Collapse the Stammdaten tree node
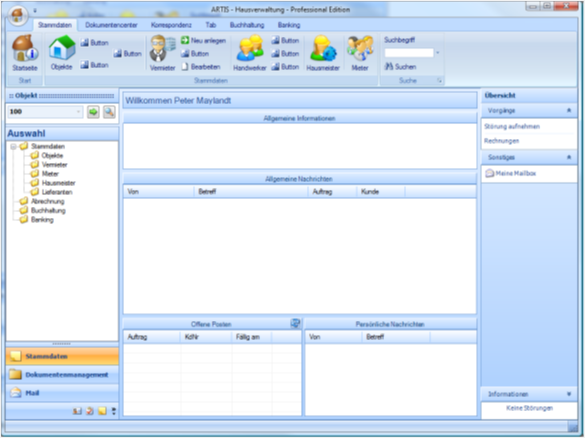Screen dimensions: 585x438 [x=13, y=147]
